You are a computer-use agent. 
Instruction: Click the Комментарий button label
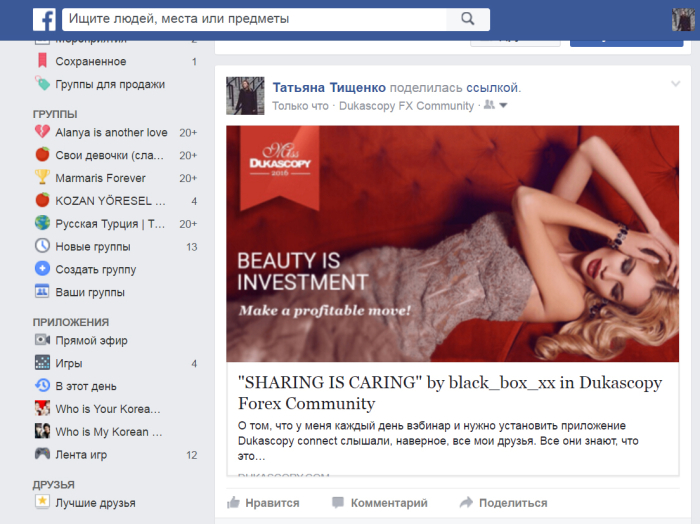(389, 503)
